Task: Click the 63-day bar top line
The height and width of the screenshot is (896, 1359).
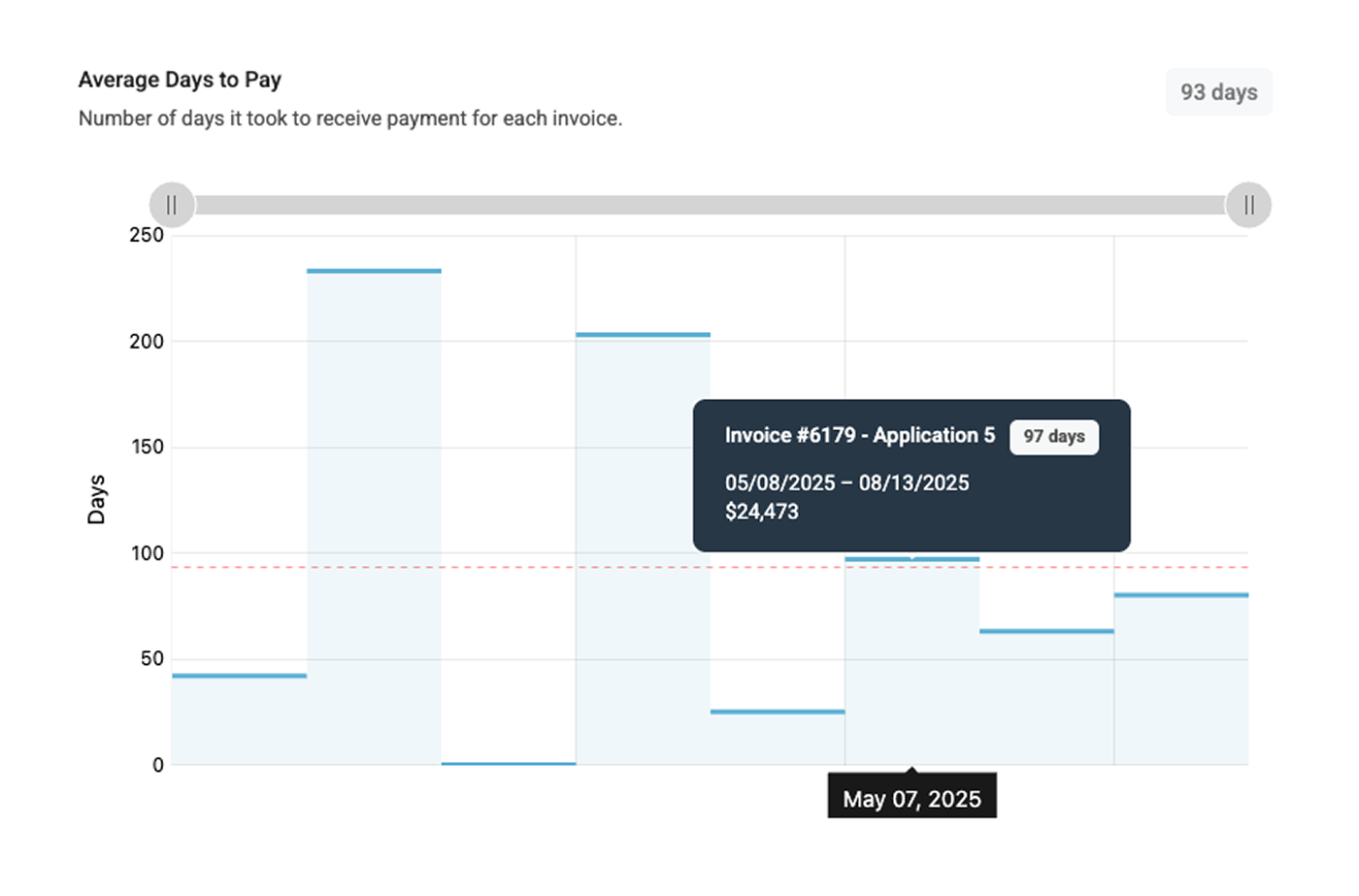Action: tap(1045, 631)
